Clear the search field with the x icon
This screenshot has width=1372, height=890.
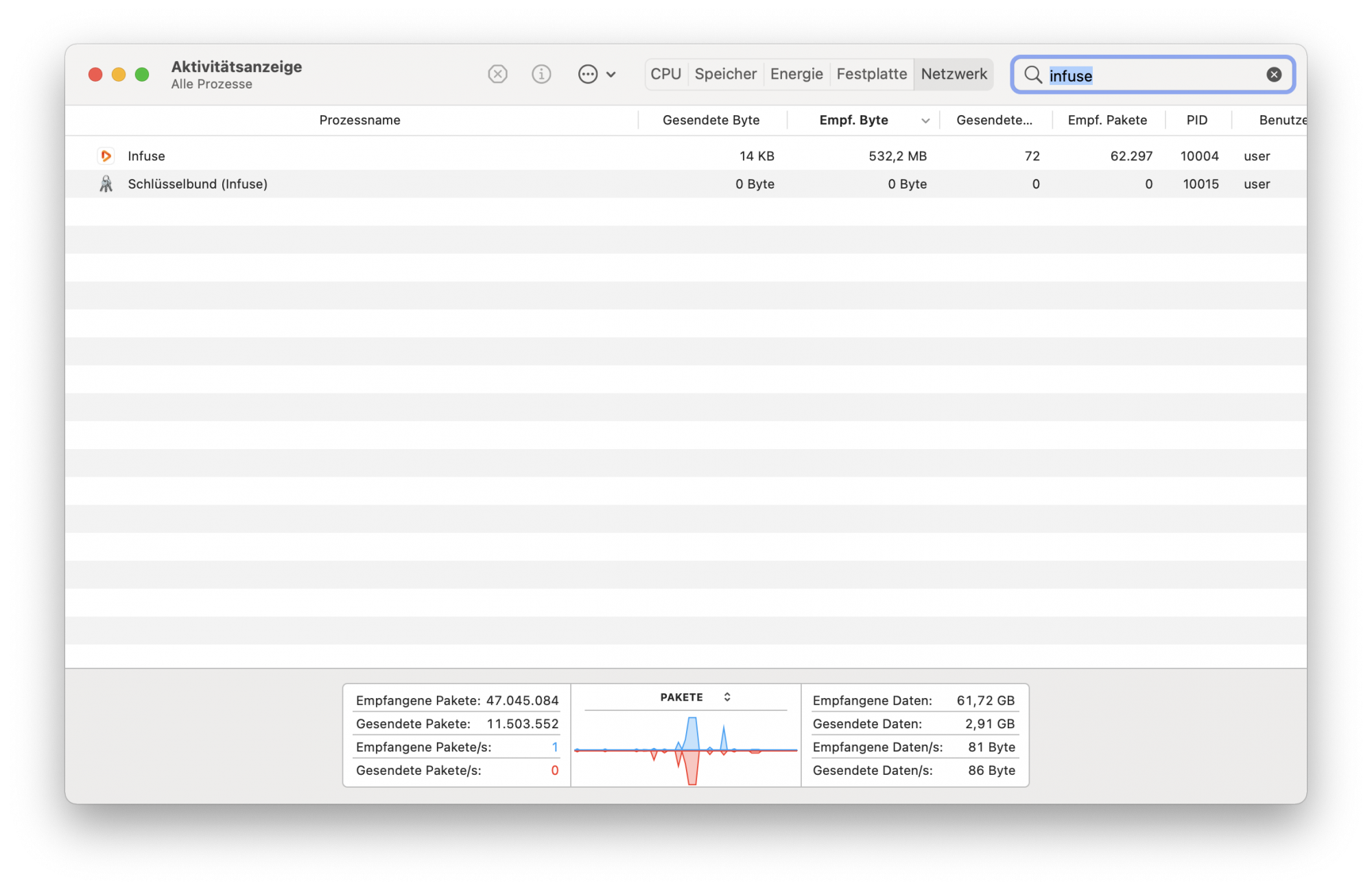(1273, 75)
